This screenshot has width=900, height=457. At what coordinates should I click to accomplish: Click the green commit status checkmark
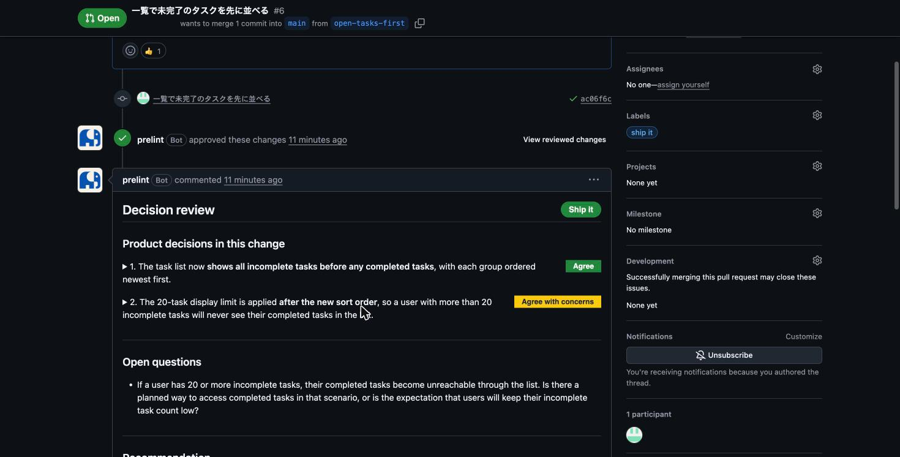[573, 99]
